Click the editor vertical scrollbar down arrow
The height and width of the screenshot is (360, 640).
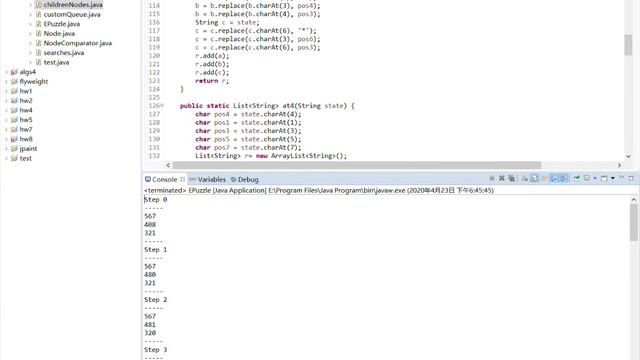click(x=628, y=156)
